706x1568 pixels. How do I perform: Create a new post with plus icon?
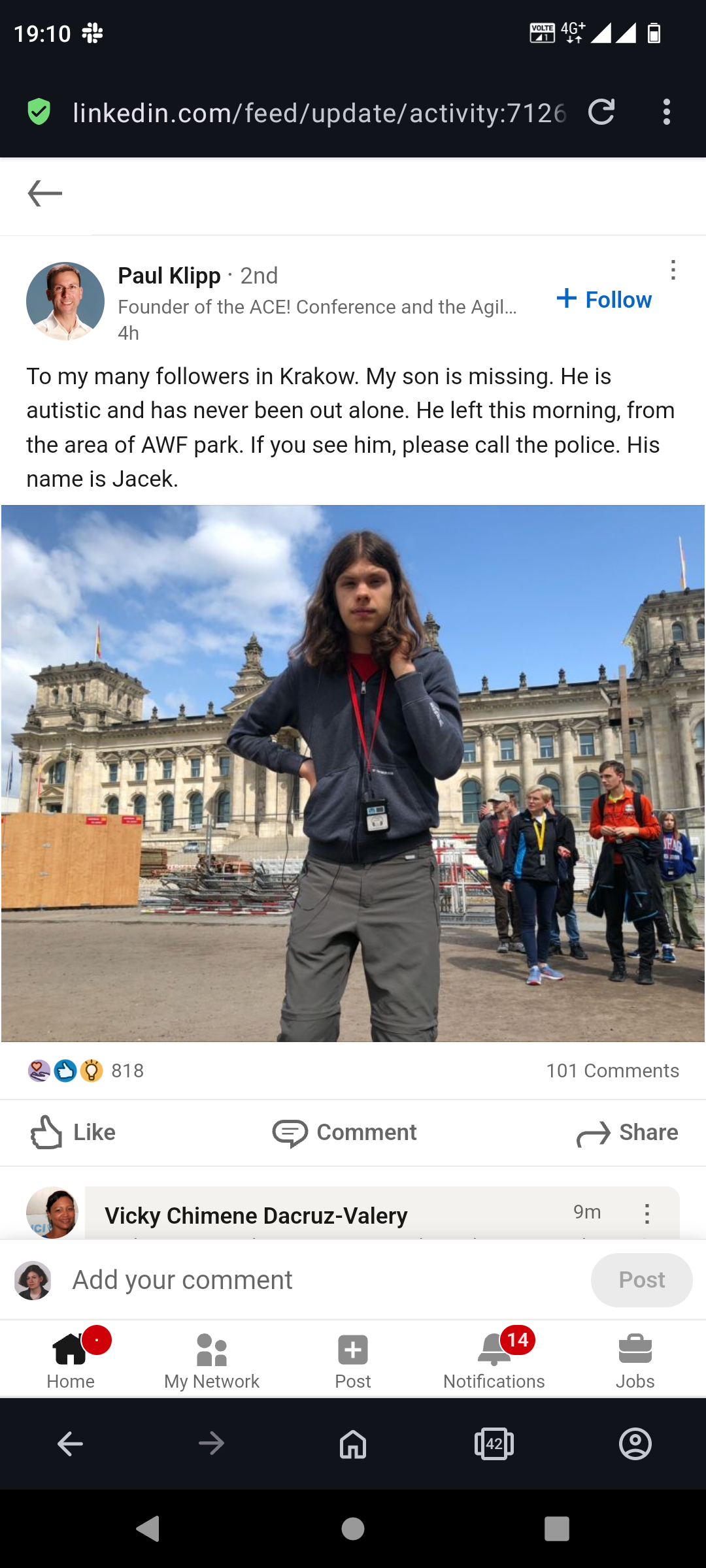coord(353,1359)
